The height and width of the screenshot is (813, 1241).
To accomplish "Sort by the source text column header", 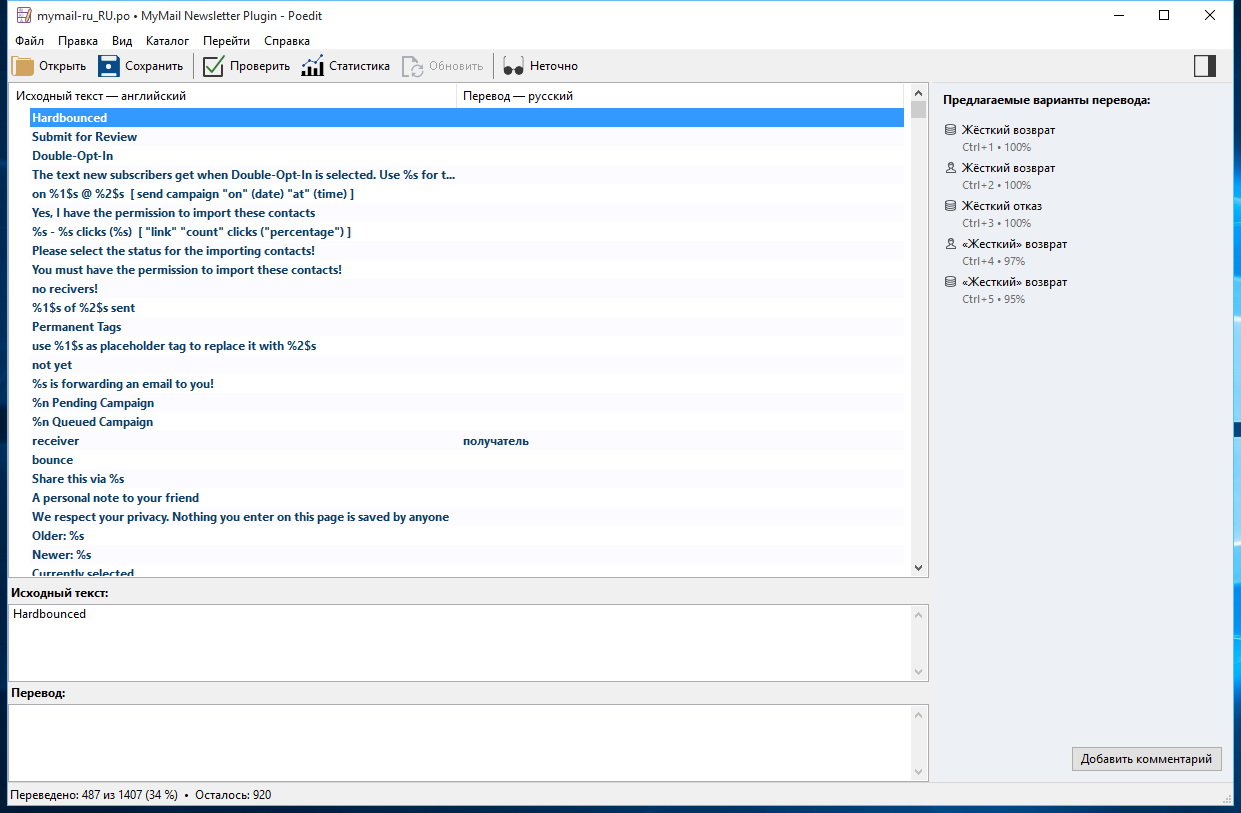I will (x=232, y=96).
